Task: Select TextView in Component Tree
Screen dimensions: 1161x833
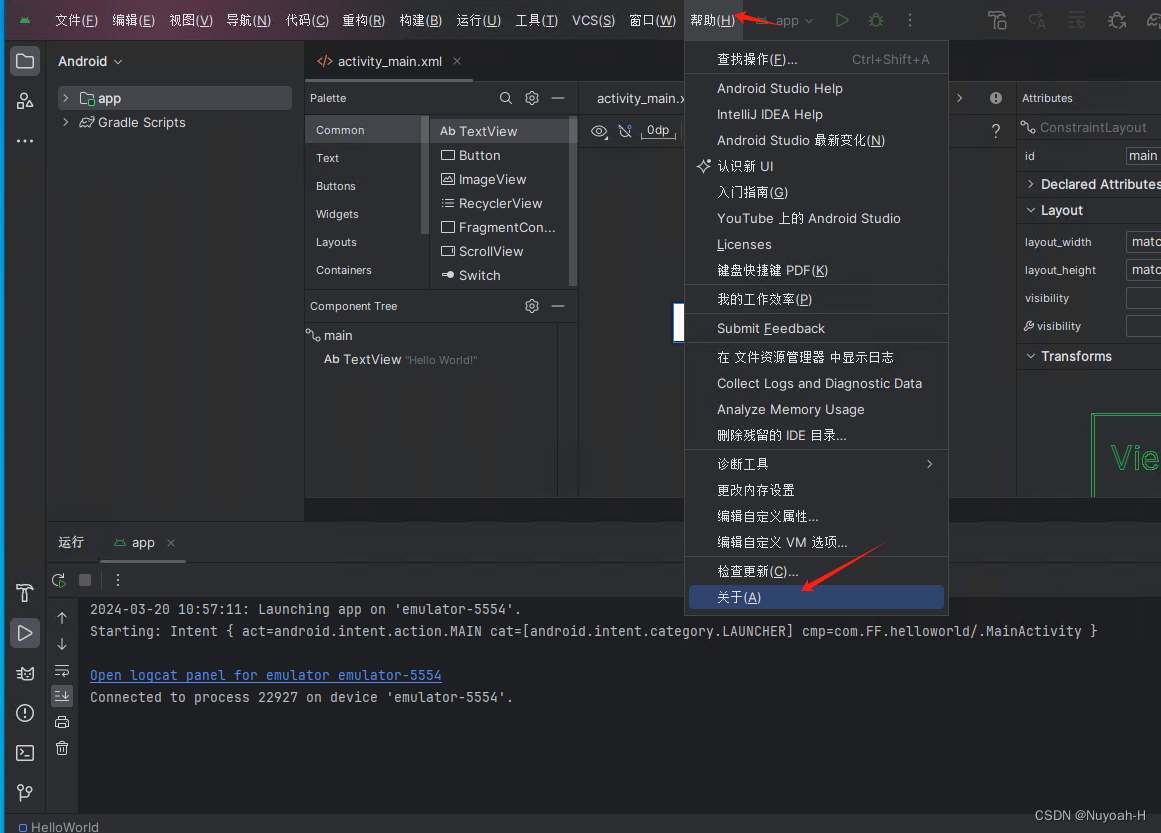Action: point(401,359)
